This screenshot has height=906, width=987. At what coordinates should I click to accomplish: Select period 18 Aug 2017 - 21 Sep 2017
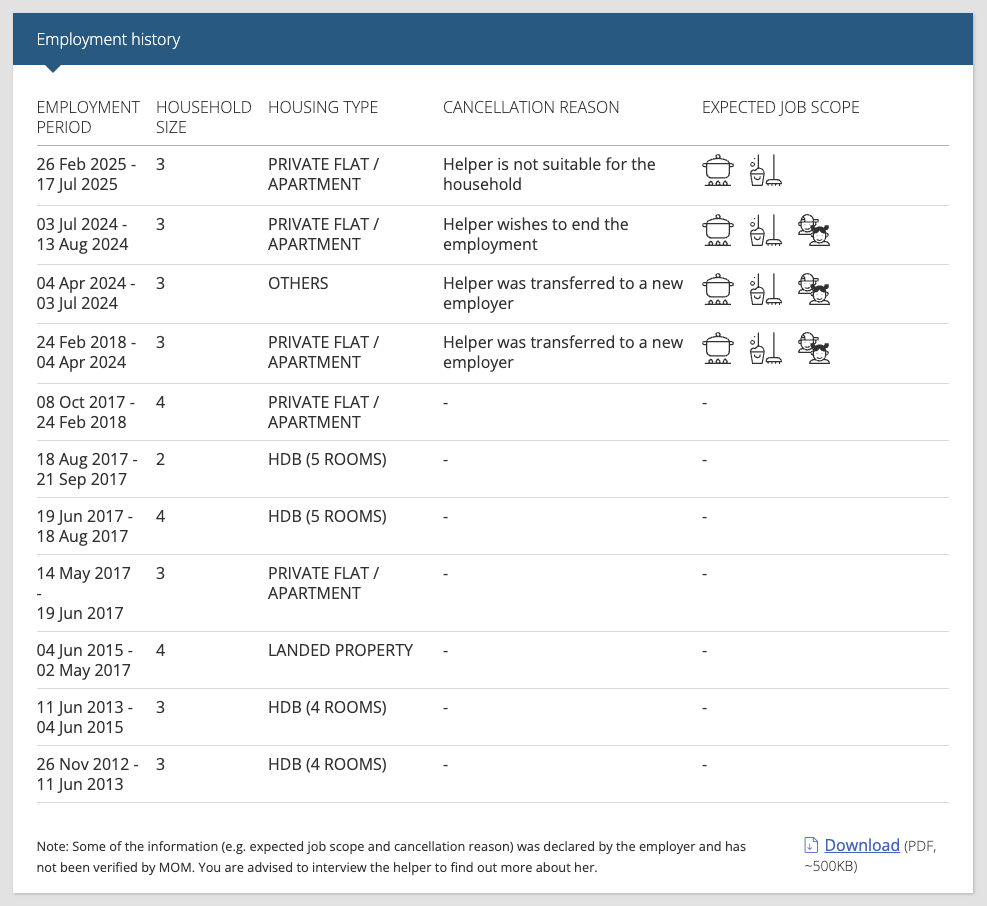pos(87,469)
